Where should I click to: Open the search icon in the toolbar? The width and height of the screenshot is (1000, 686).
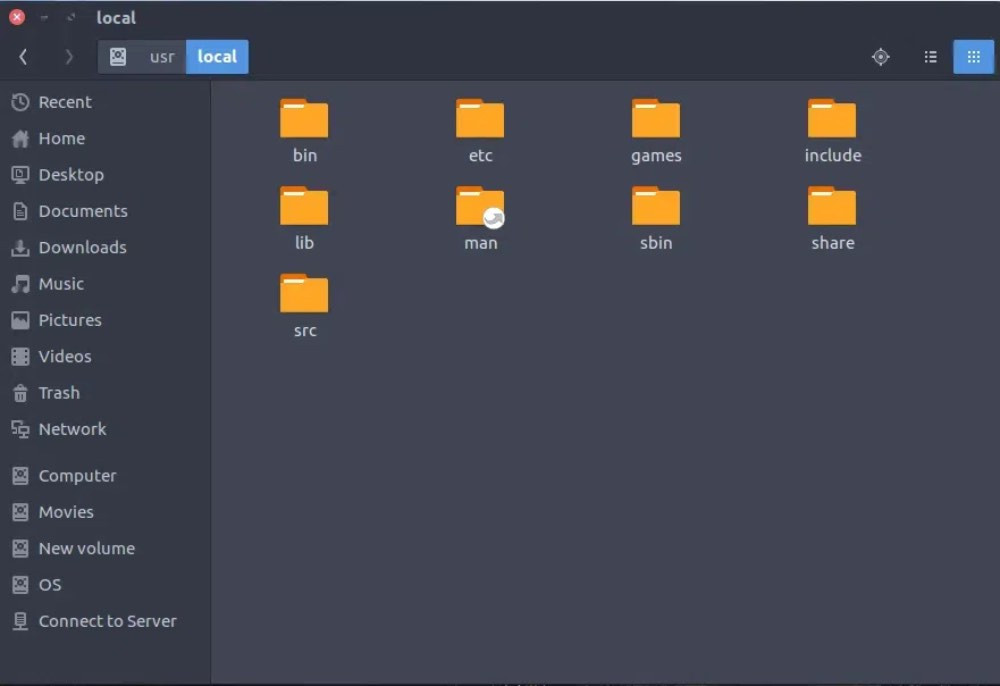tap(881, 57)
